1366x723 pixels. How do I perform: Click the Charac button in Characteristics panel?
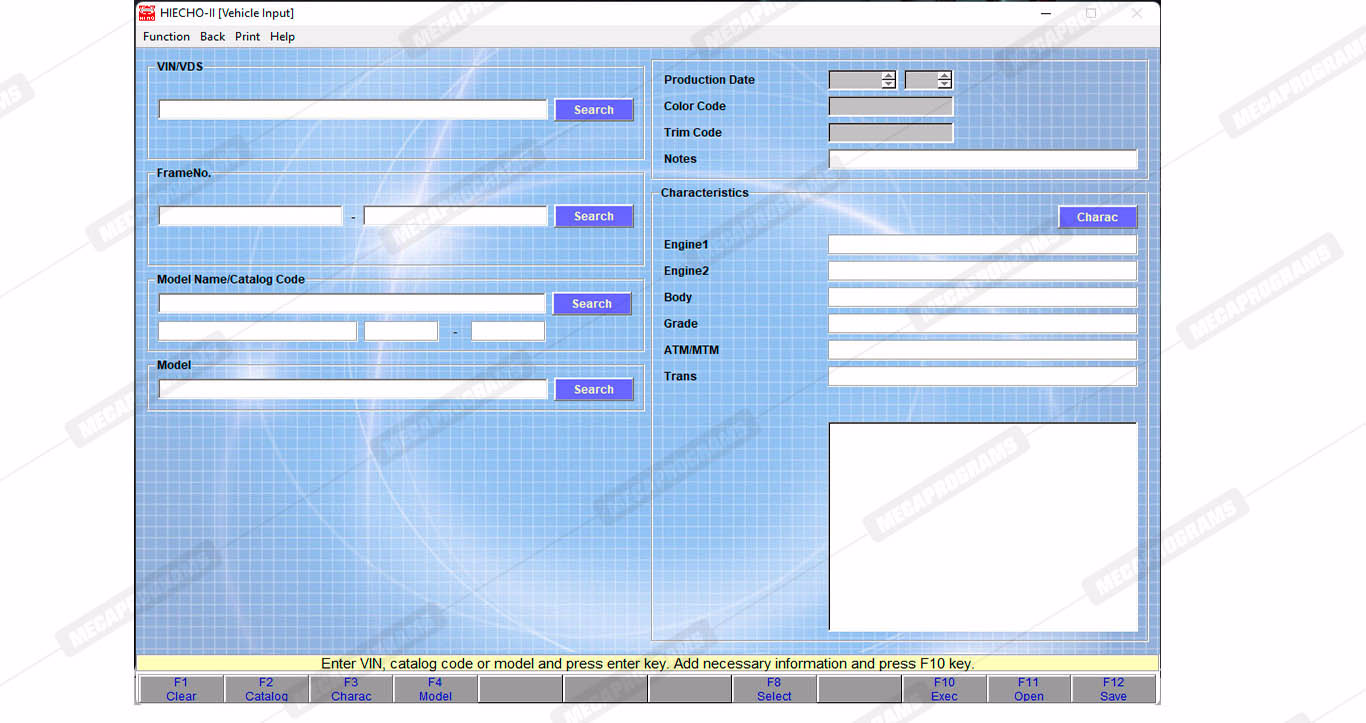1097,217
